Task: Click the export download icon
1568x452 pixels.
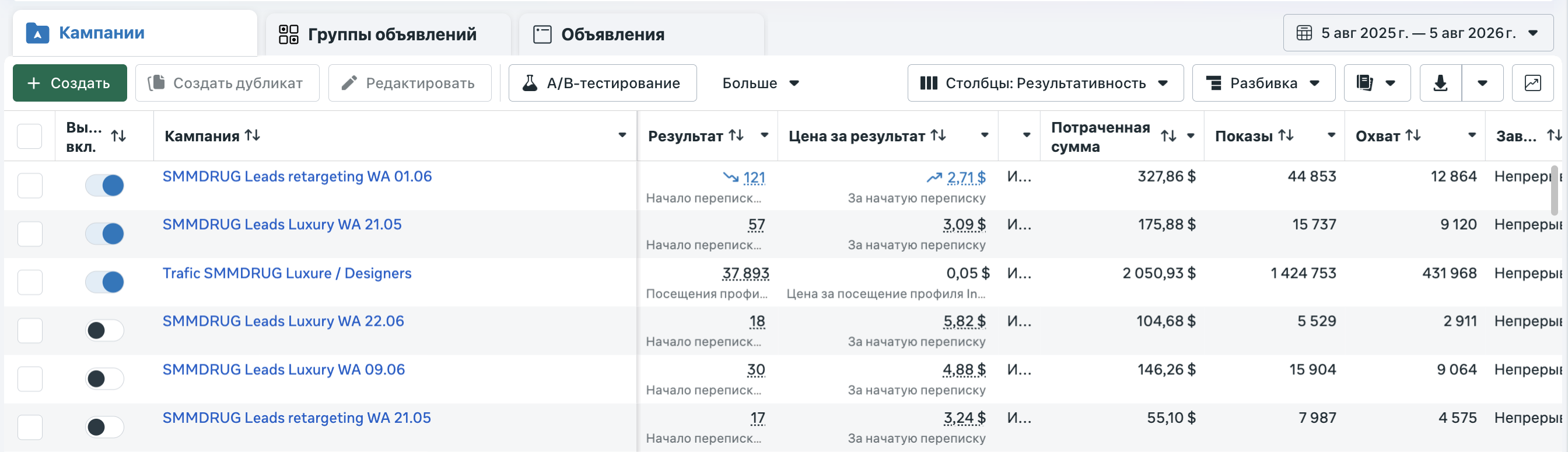Action: 1440,83
